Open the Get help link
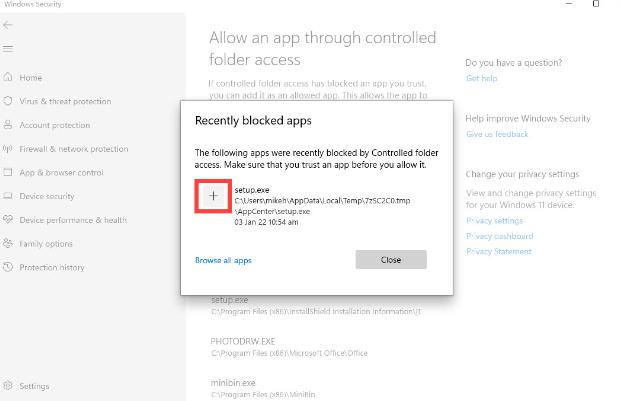This screenshot has height=401, width=620. coord(480,78)
